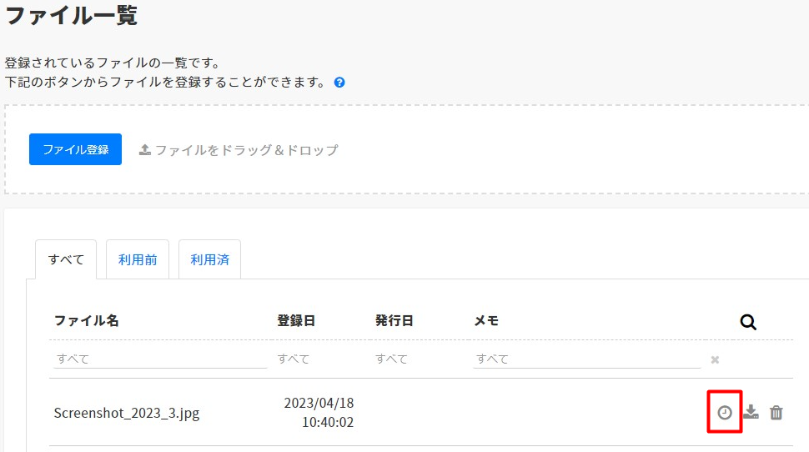Download Screenshot_2023_3.jpg using the download icon
This screenshot has height=452, width=809.
pos(751,412)
